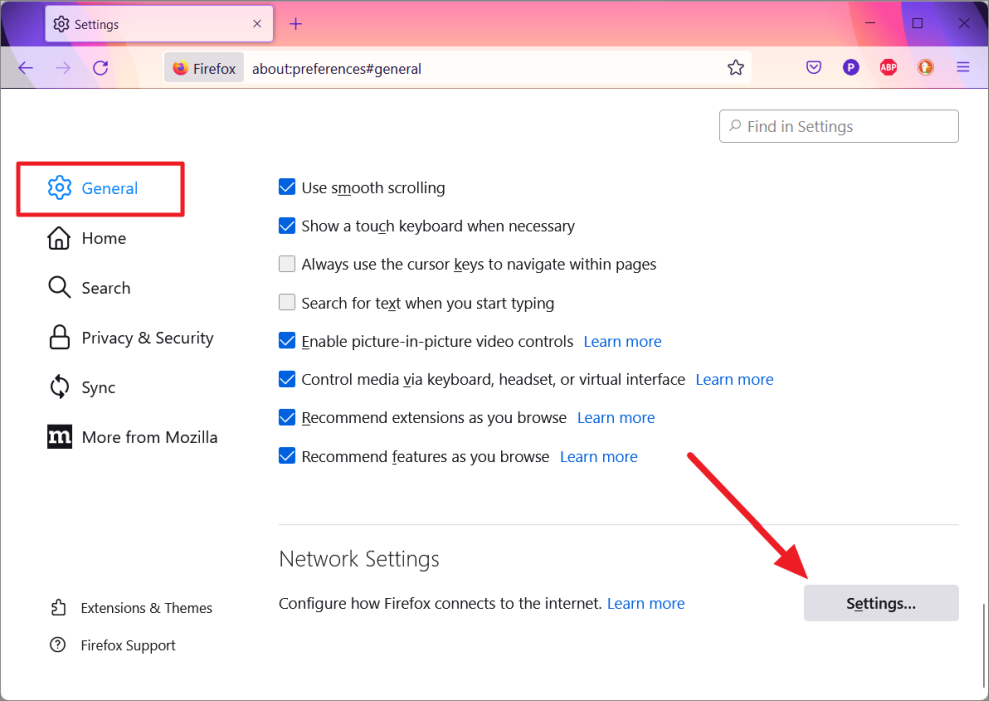This screenshot has height=701, width=989.
Task: Go back to the previous page
Action: (x=25, y=68)
